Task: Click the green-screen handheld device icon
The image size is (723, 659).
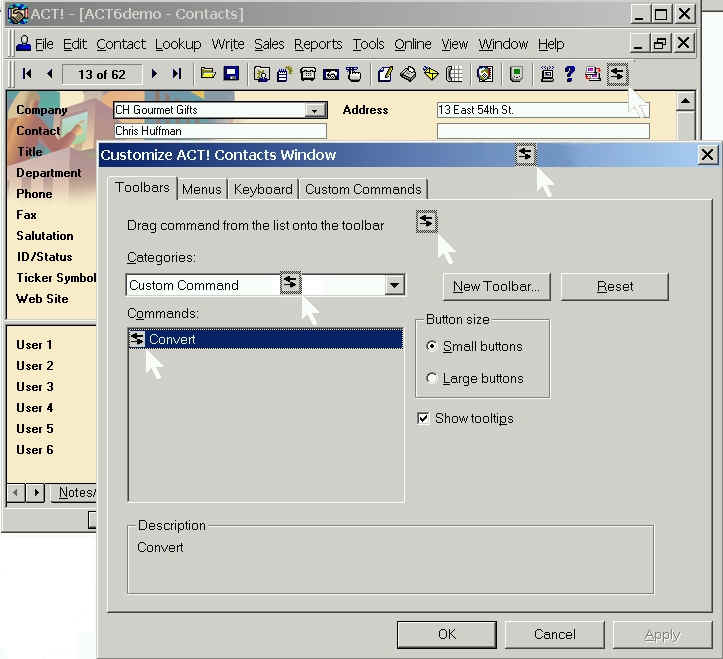Action: tap(516, 74)
